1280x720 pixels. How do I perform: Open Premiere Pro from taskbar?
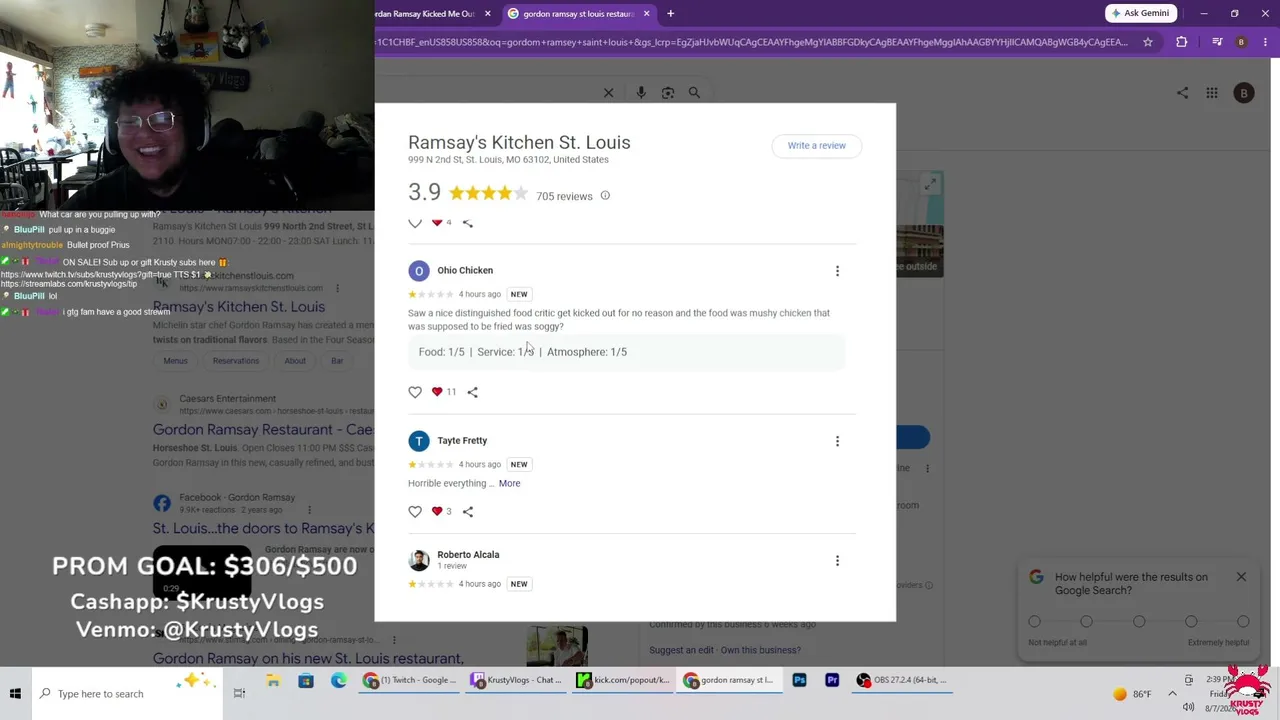[832, 681]
